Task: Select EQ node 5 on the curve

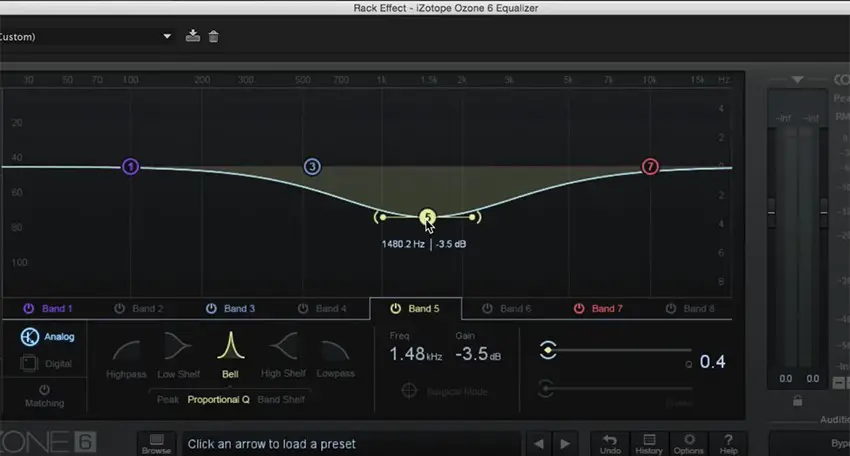Action: click(x=427, y=217)
